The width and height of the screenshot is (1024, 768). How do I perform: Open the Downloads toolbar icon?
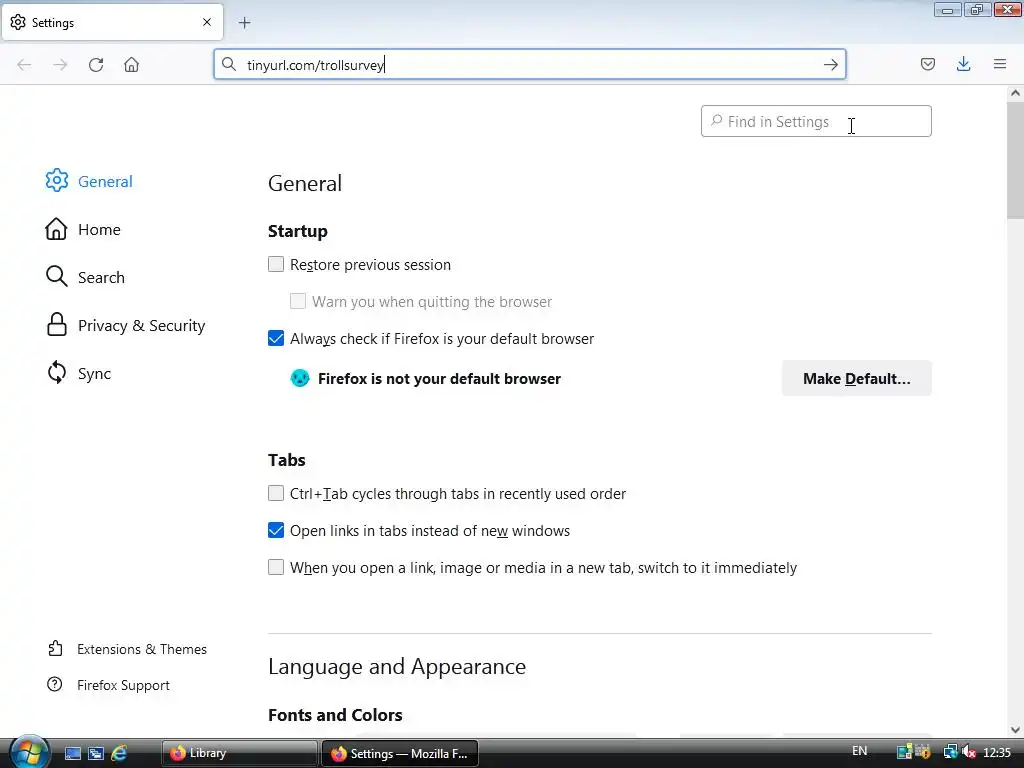pos(963,64)
